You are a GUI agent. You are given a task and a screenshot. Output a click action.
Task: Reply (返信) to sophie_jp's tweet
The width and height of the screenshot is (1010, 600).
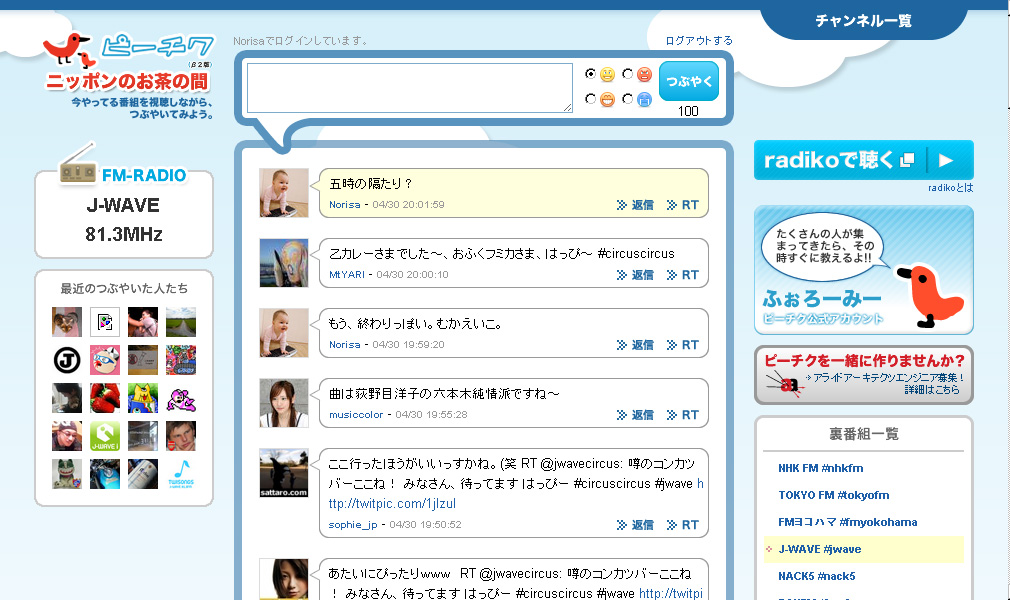point(635,525)
